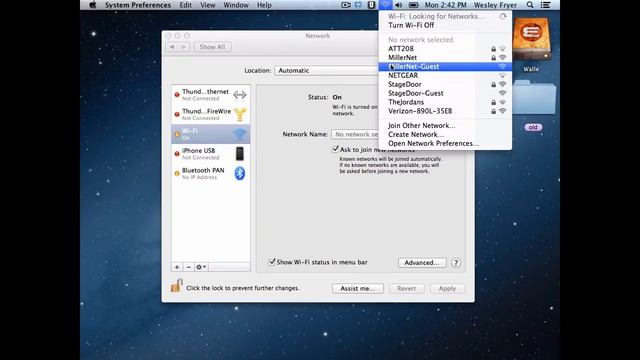
Task: Click the Apply button
Action: pos(447,289)
